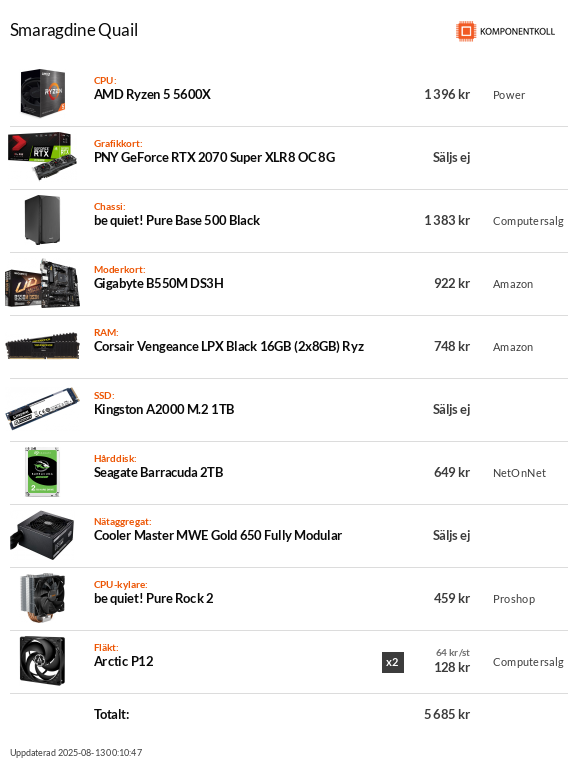Click the x2 quantity badge for Arctic P12
This screenshot has height=766, width=577.
tap(393, 662)
